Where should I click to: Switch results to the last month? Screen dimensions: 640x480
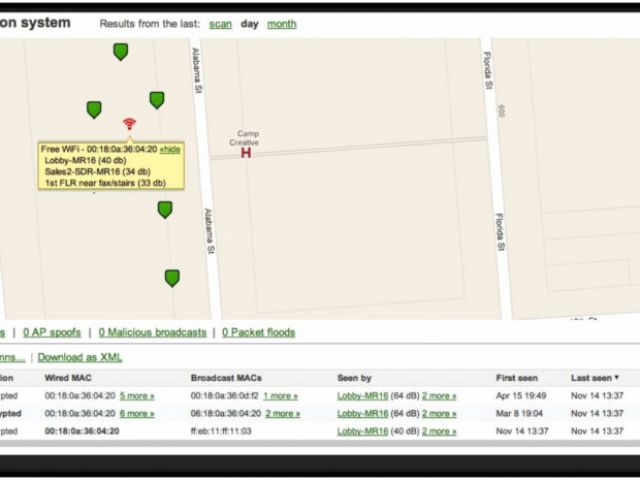click(x=281, y=24)
